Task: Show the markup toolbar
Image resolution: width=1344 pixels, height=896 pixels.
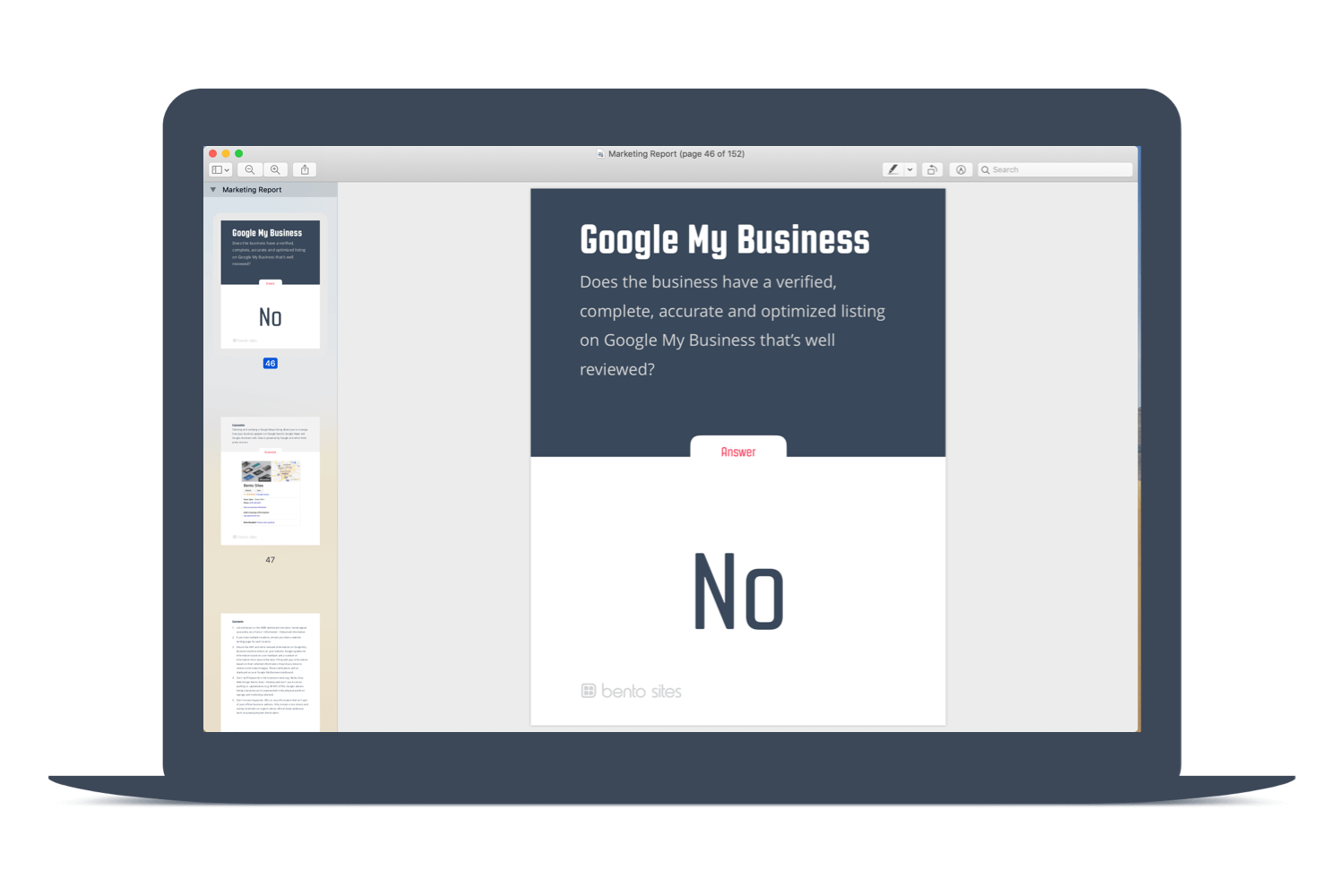Action: tap(961, 169)
